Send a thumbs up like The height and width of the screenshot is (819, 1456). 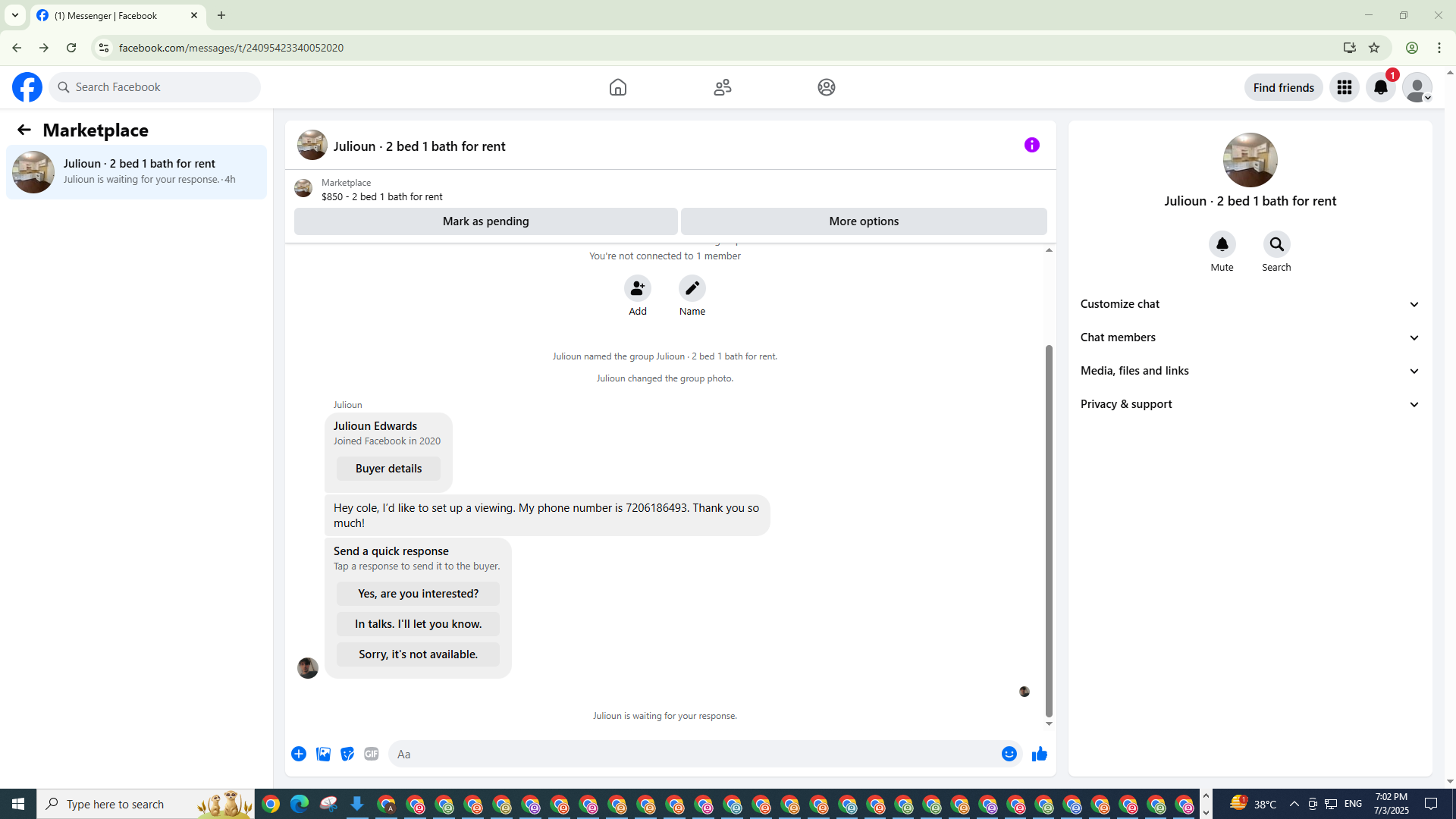point(1039,754)
